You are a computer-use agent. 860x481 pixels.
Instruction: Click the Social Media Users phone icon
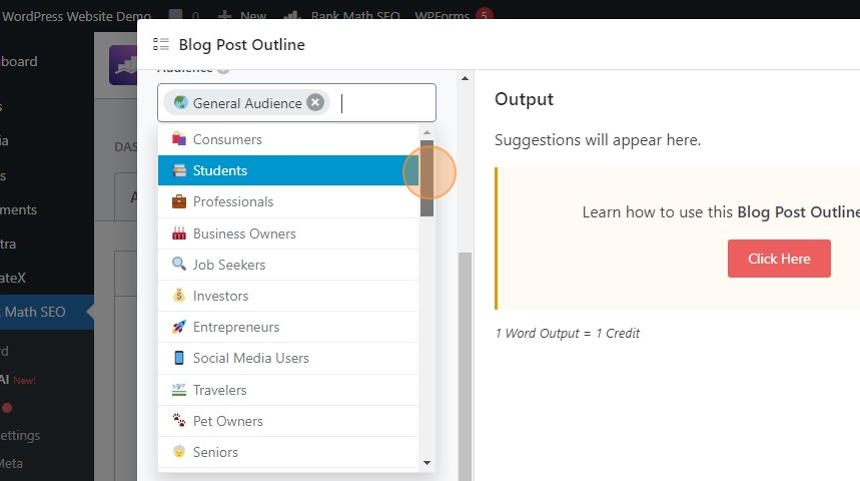click(x=179, y=358)
